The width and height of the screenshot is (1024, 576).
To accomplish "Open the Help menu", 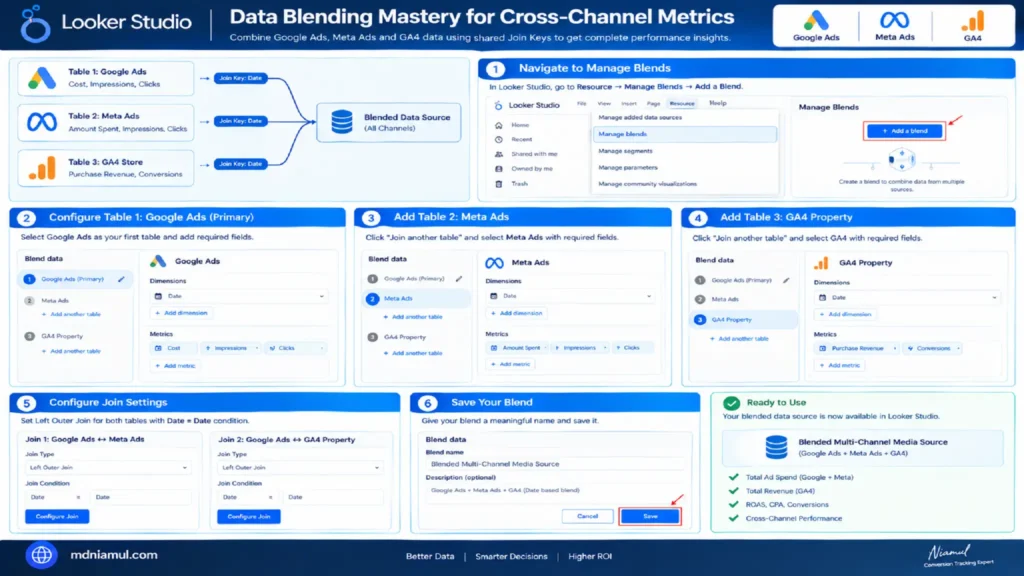I will pyautogui.click(x=718, y=103).
